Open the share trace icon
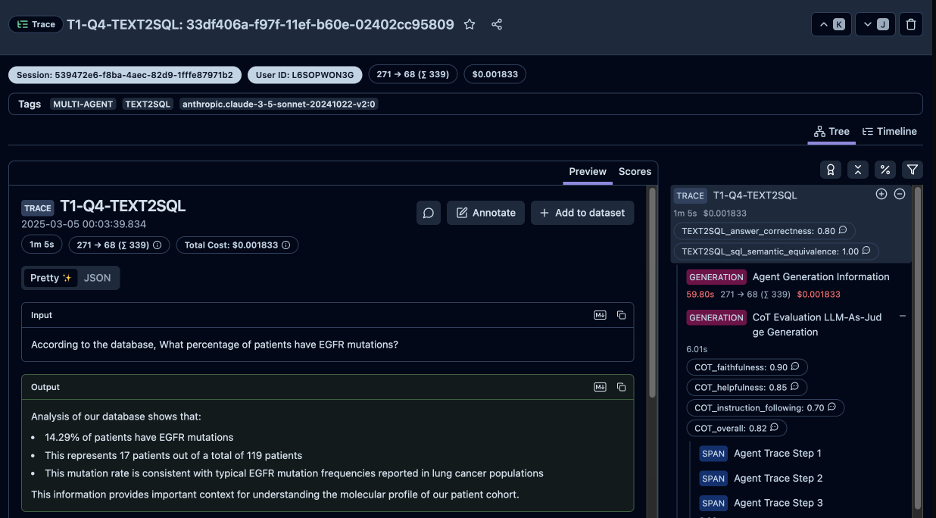The image size is (936, 518). coord(497,24)
